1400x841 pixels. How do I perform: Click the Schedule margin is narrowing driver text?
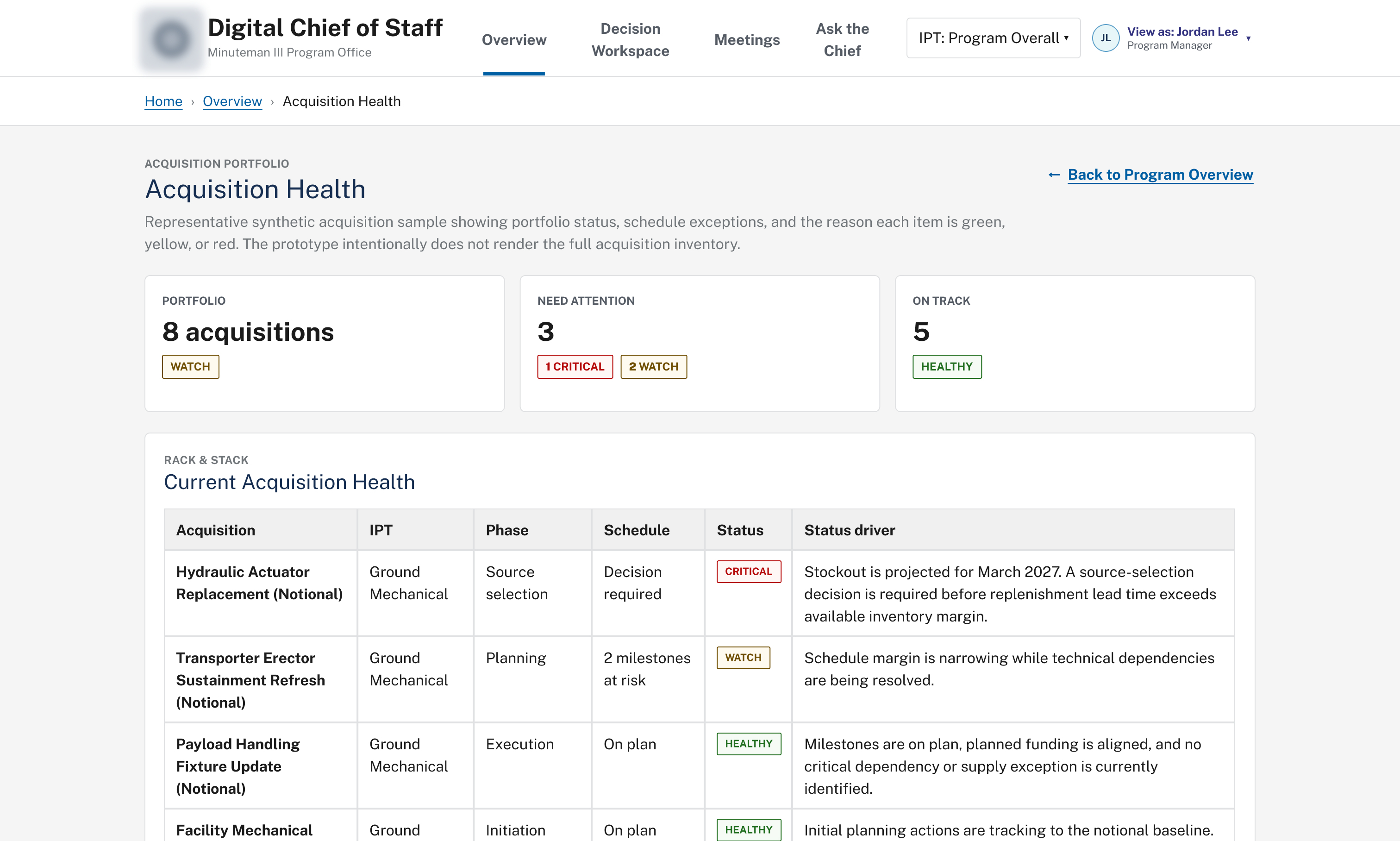[x=1009, y=669]
